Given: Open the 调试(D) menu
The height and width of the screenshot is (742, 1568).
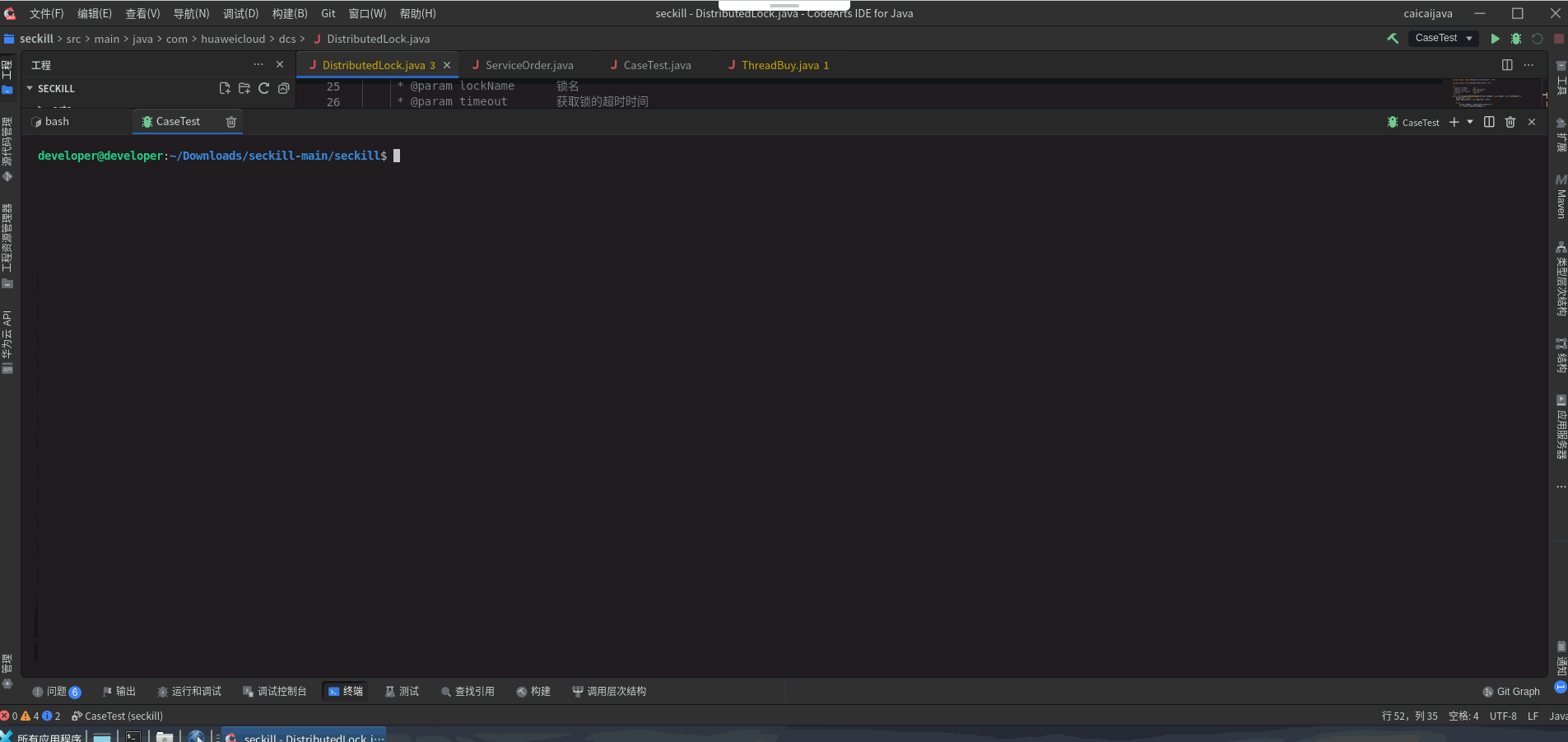Looking at the screenshot, I should pyautogui.click(x=240, y=13).
